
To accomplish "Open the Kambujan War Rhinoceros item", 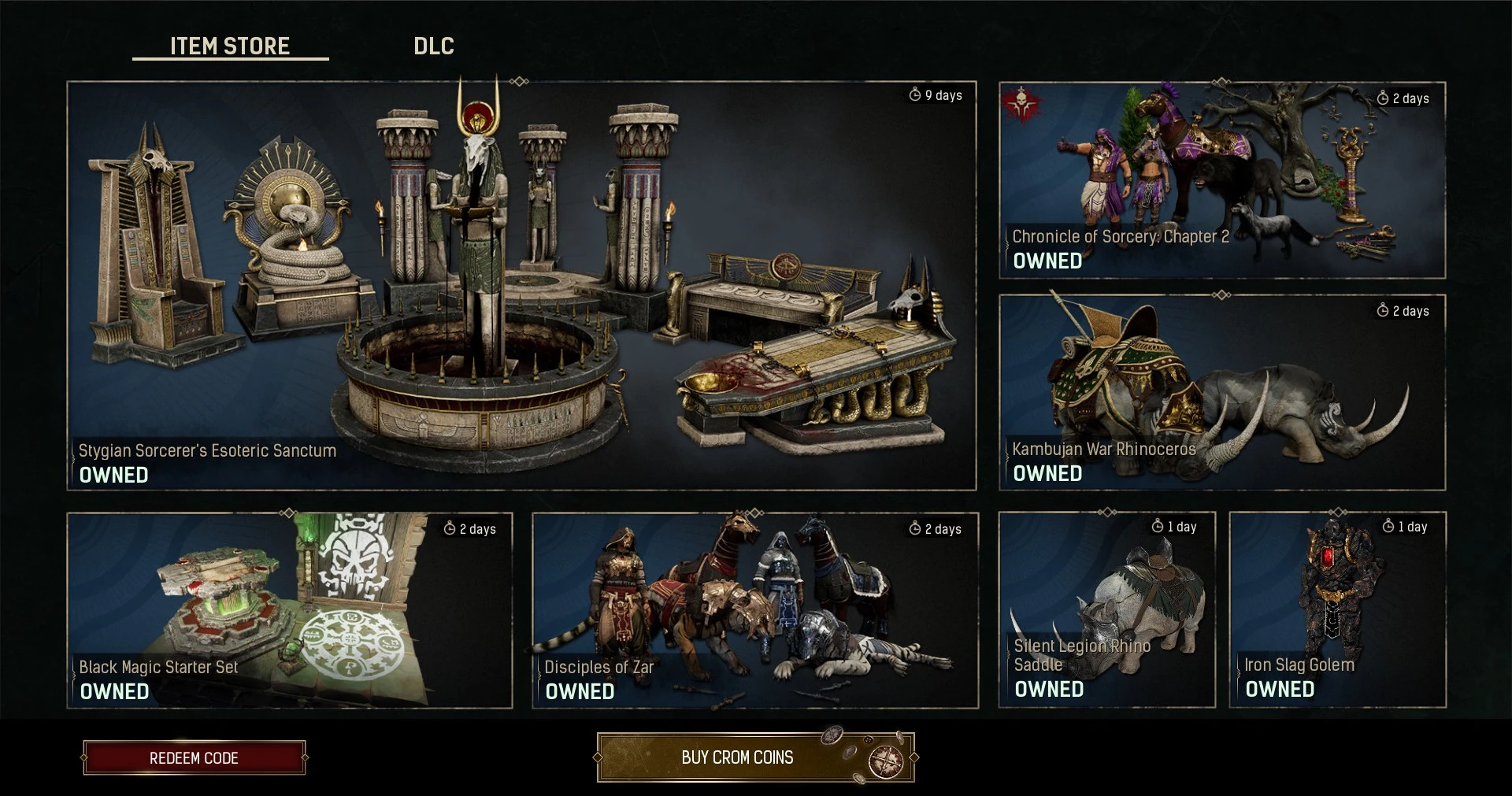I will point(1222,392).
